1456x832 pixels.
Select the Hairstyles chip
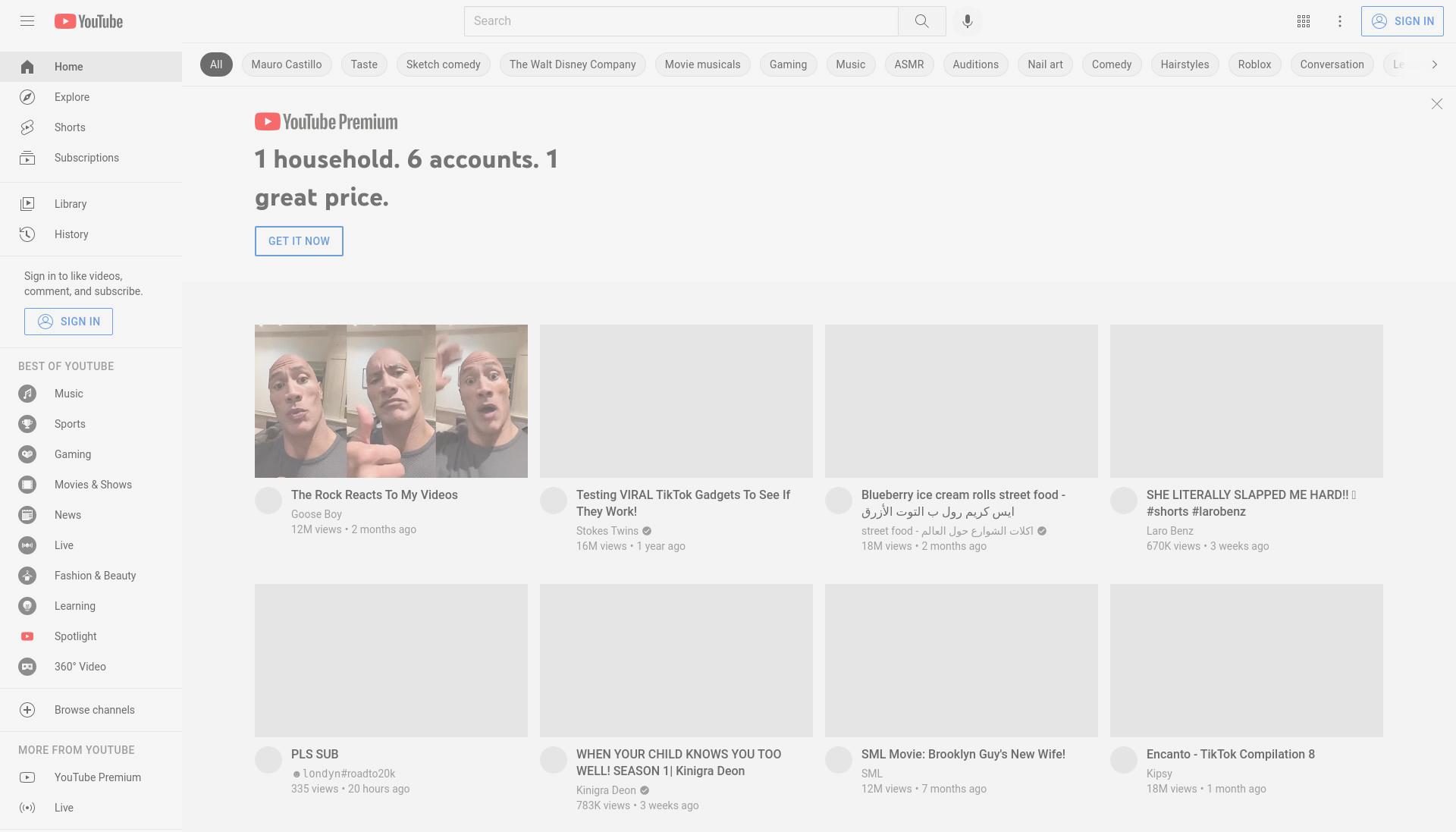[1185, 64]
